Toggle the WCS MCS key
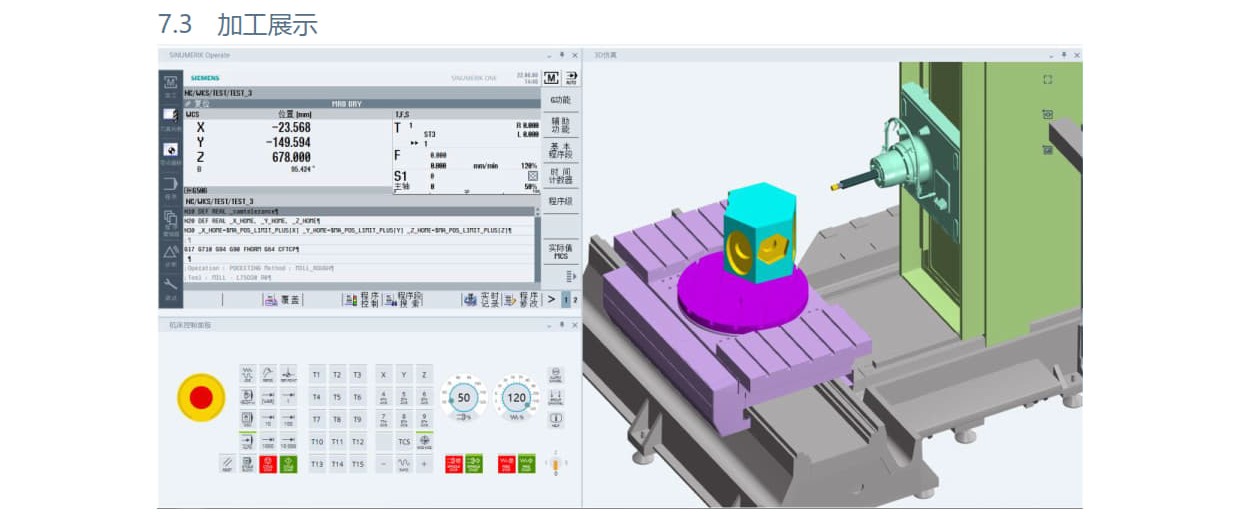Viewport: 1240px width, 525px height. [x=424, y=441]
